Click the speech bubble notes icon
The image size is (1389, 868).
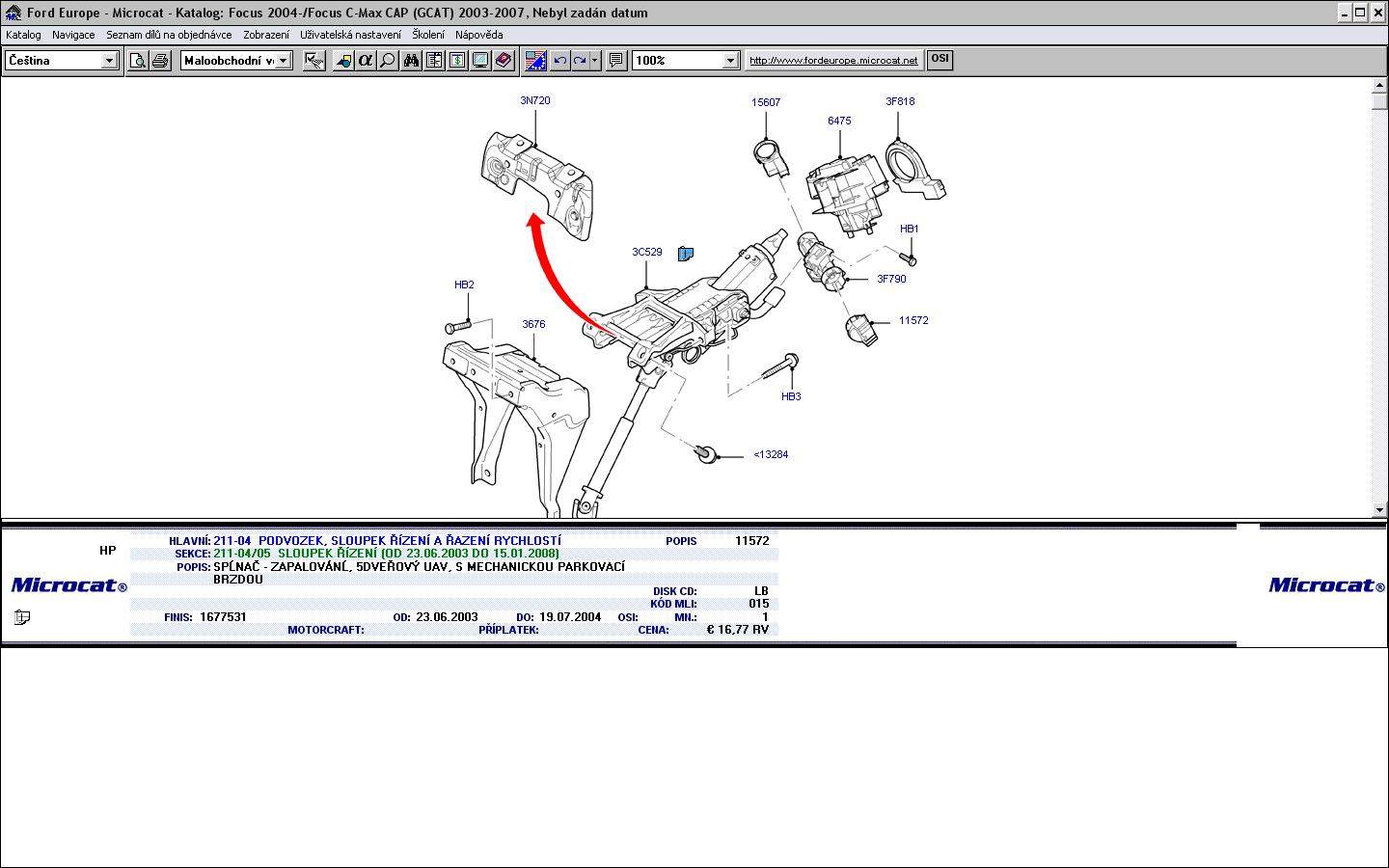(x=616, y=61)
